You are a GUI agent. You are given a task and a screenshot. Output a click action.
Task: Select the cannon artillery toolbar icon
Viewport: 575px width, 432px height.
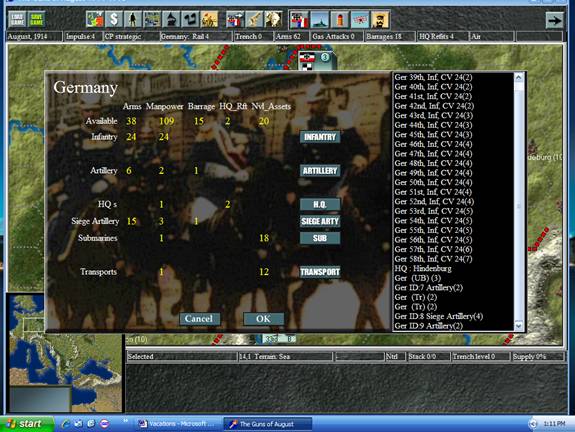point(254,19)
